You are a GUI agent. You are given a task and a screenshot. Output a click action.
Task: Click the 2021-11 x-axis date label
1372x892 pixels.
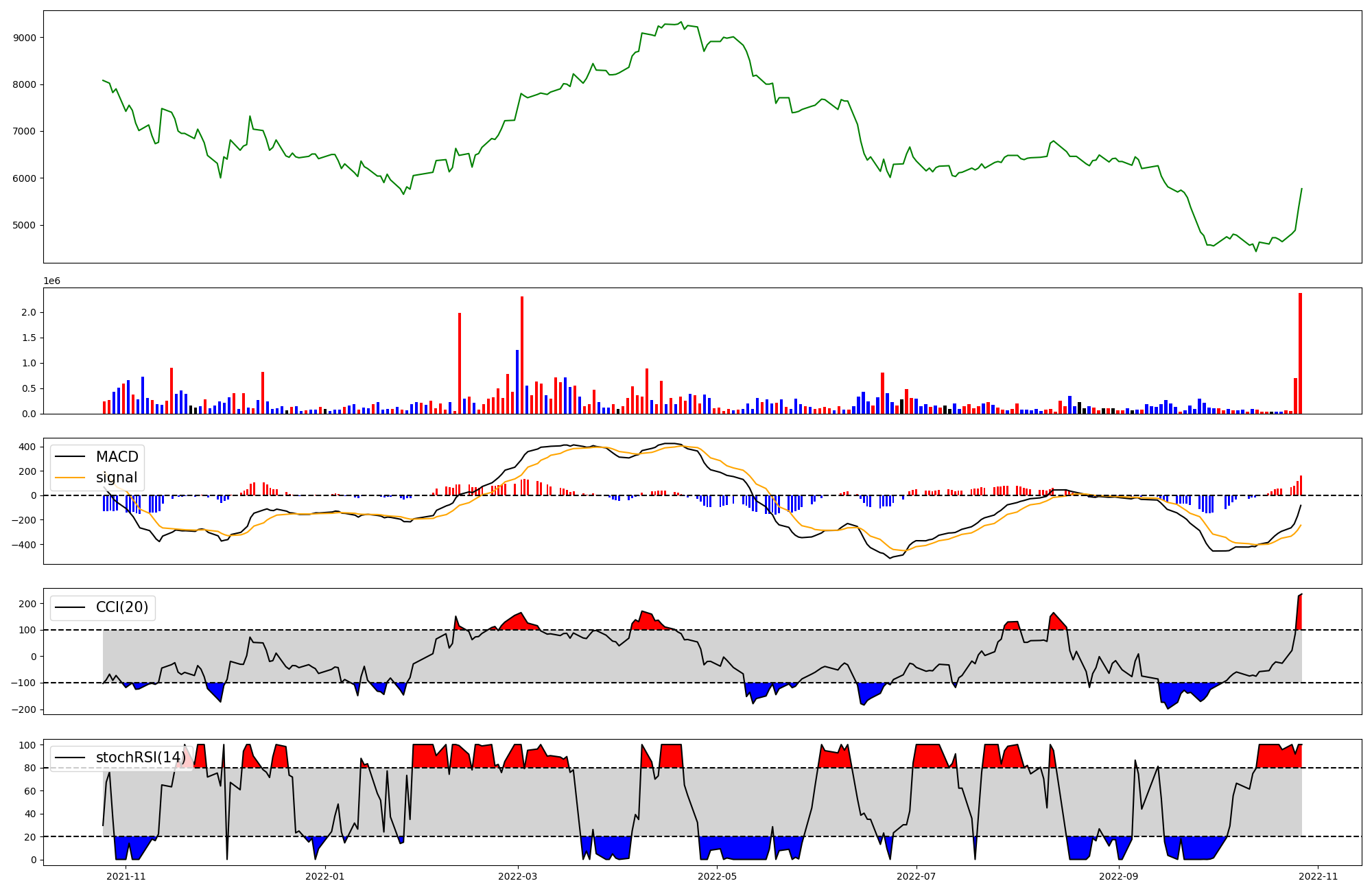(126, 876)
